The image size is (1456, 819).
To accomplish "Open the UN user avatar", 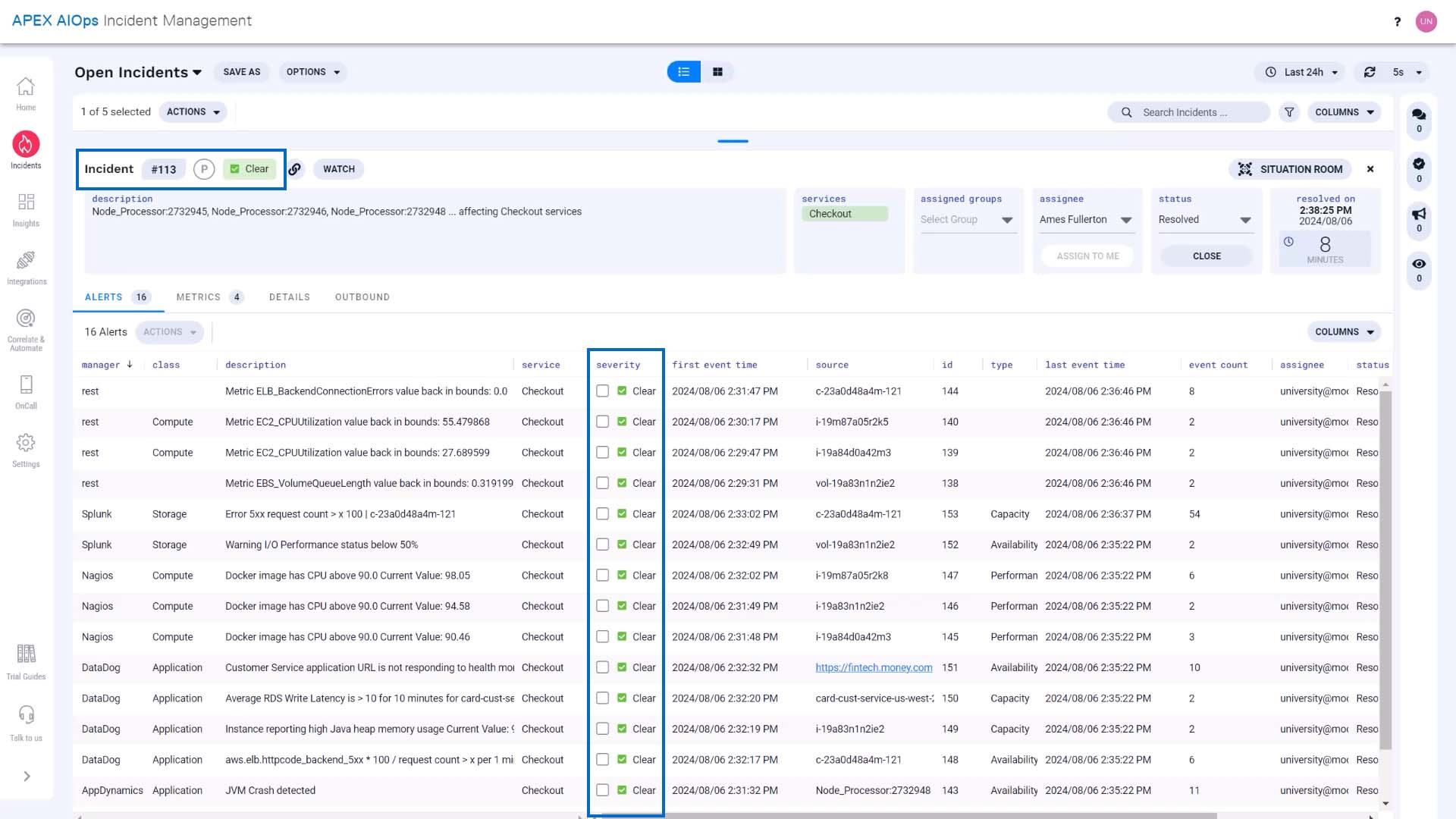I will coord(1426,21).
